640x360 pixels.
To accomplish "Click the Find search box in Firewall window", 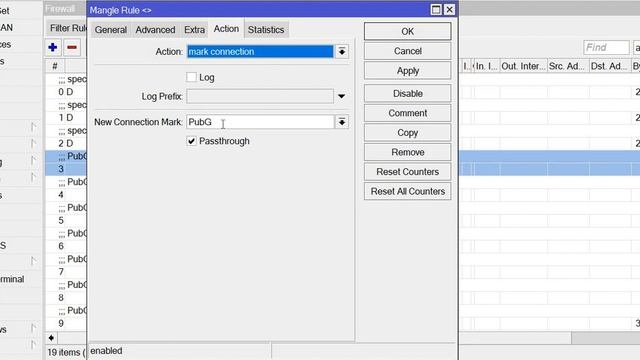I will [x=606, y=47].
